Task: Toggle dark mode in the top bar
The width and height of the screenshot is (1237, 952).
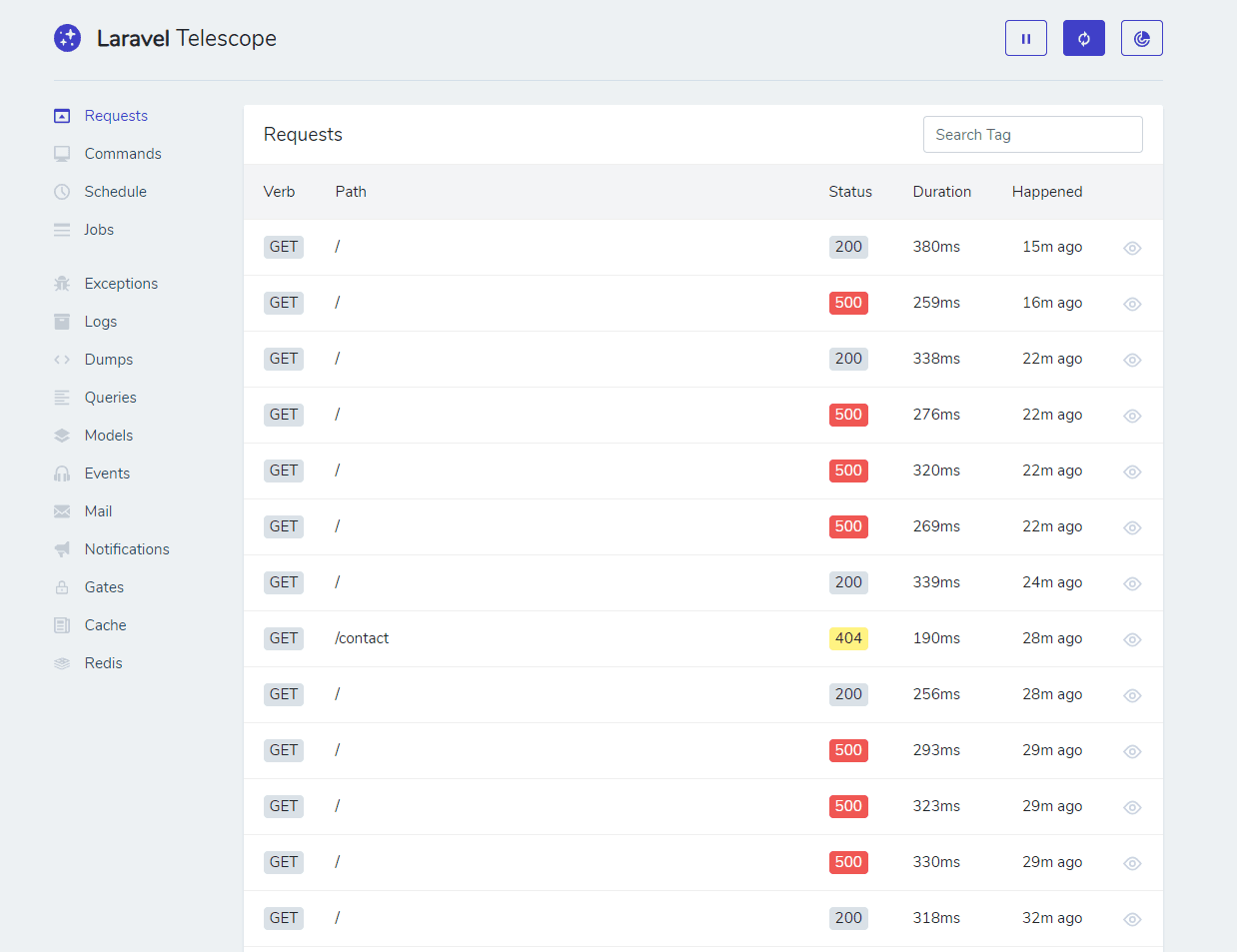Action: 1141,37
